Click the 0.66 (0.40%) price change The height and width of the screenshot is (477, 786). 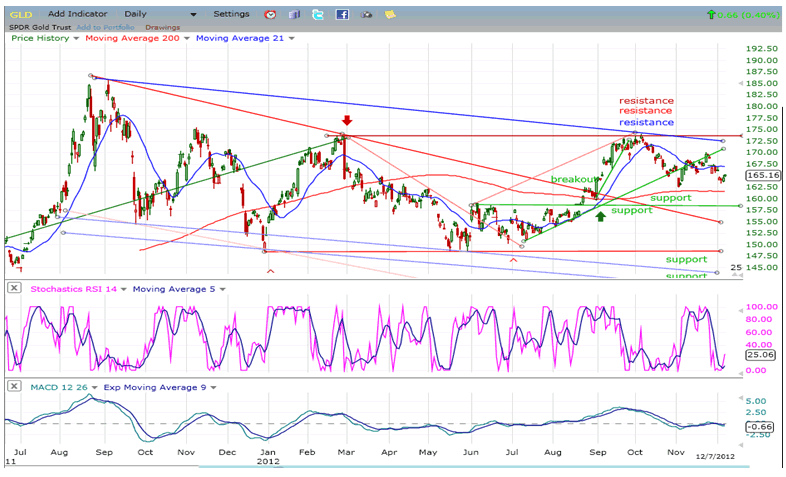coord(748,15)
